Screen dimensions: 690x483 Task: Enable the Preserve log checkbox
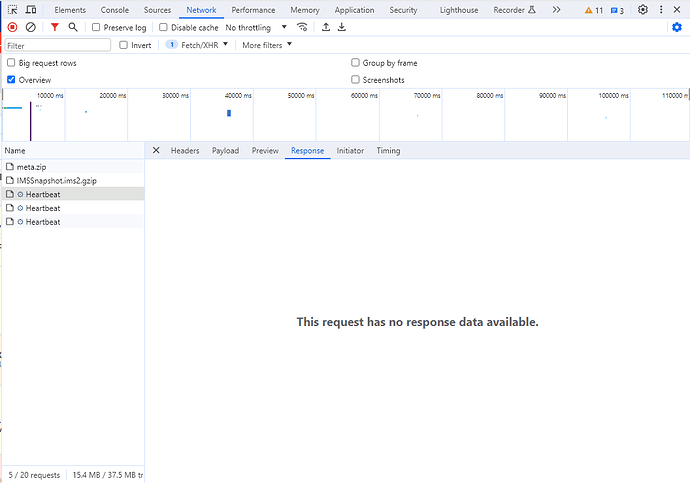tap(96, 27)
